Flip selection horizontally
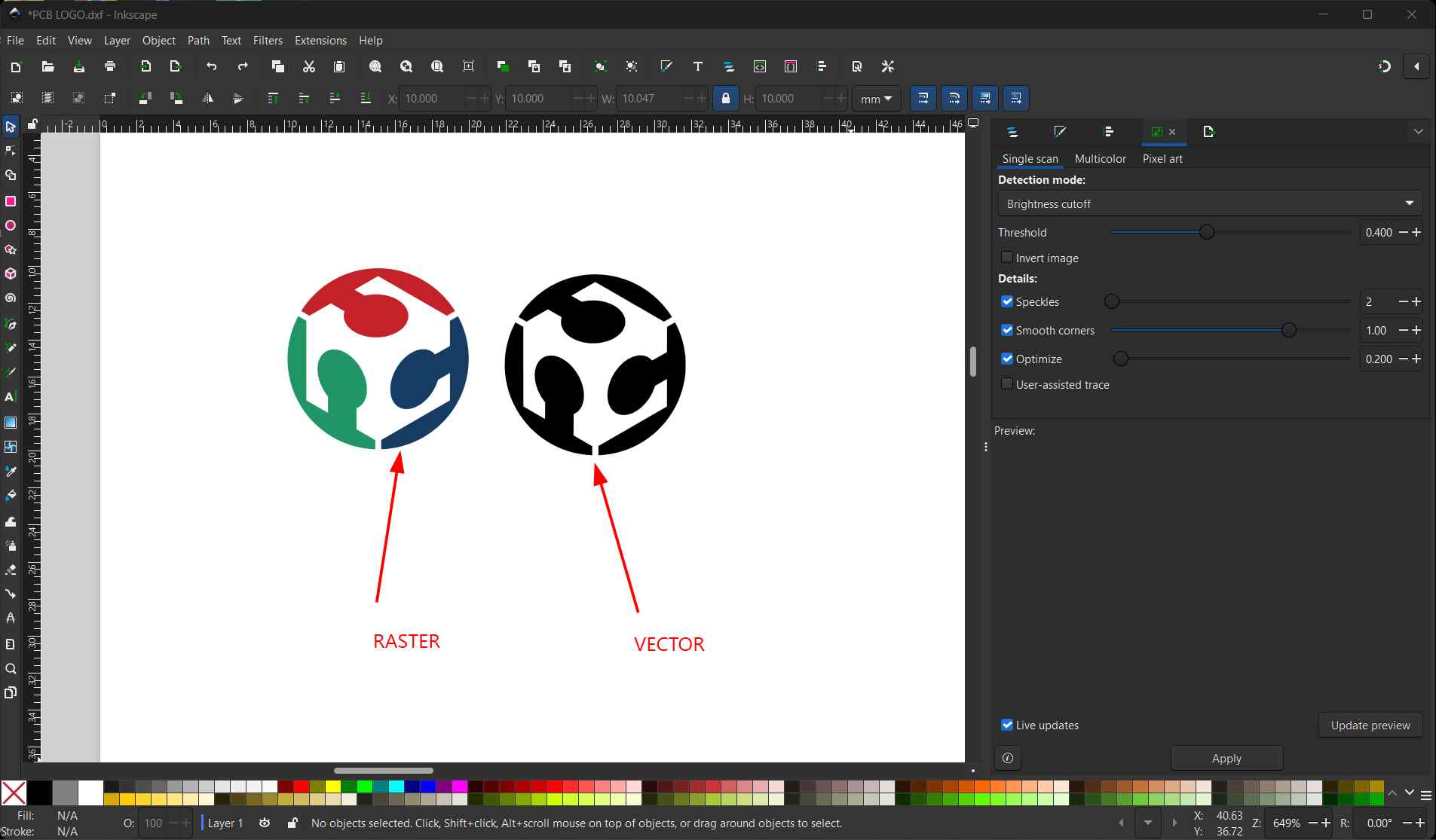 tap(207, 98)
